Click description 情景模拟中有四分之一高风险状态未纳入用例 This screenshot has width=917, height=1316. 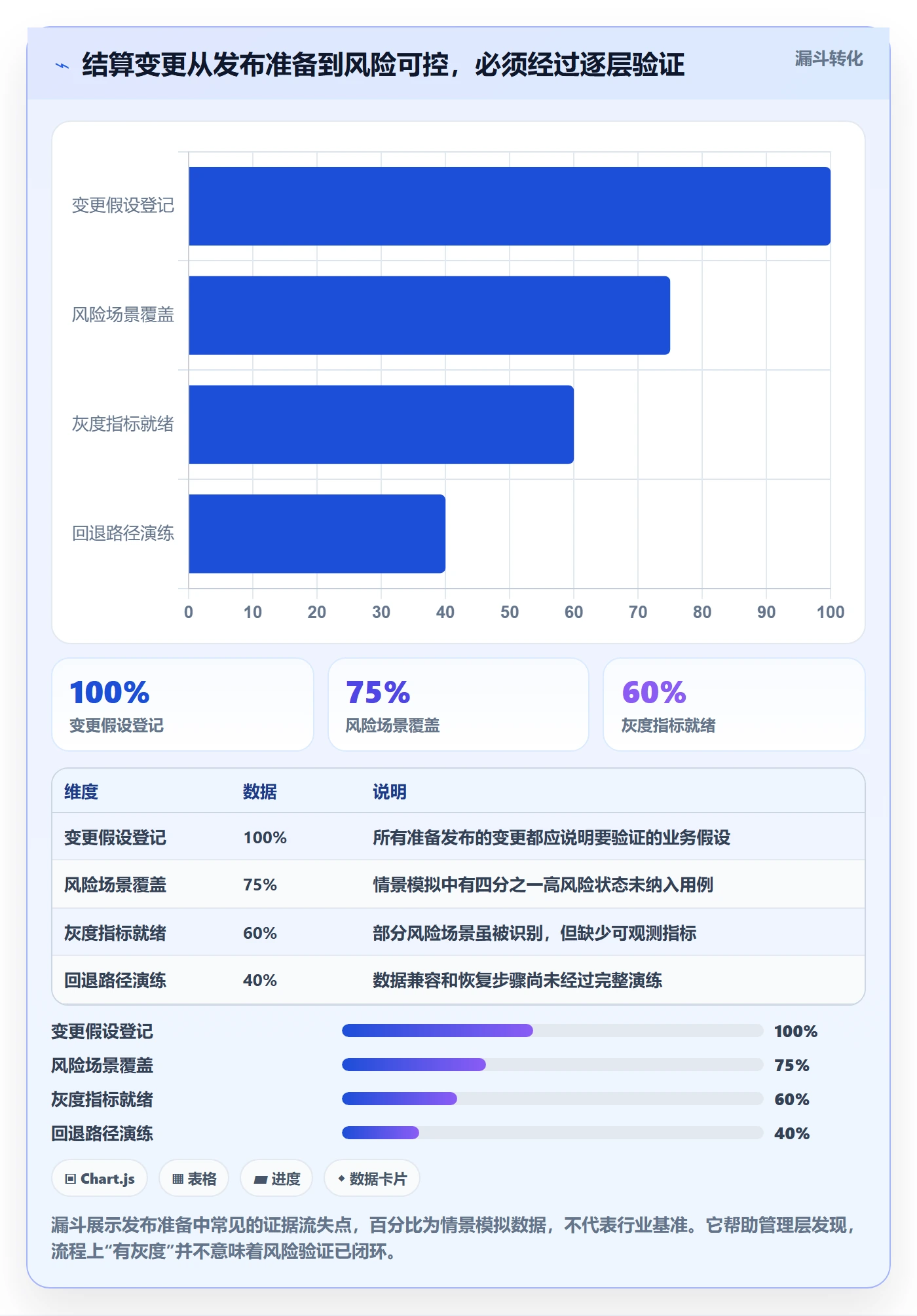click(x=543, y=885)
